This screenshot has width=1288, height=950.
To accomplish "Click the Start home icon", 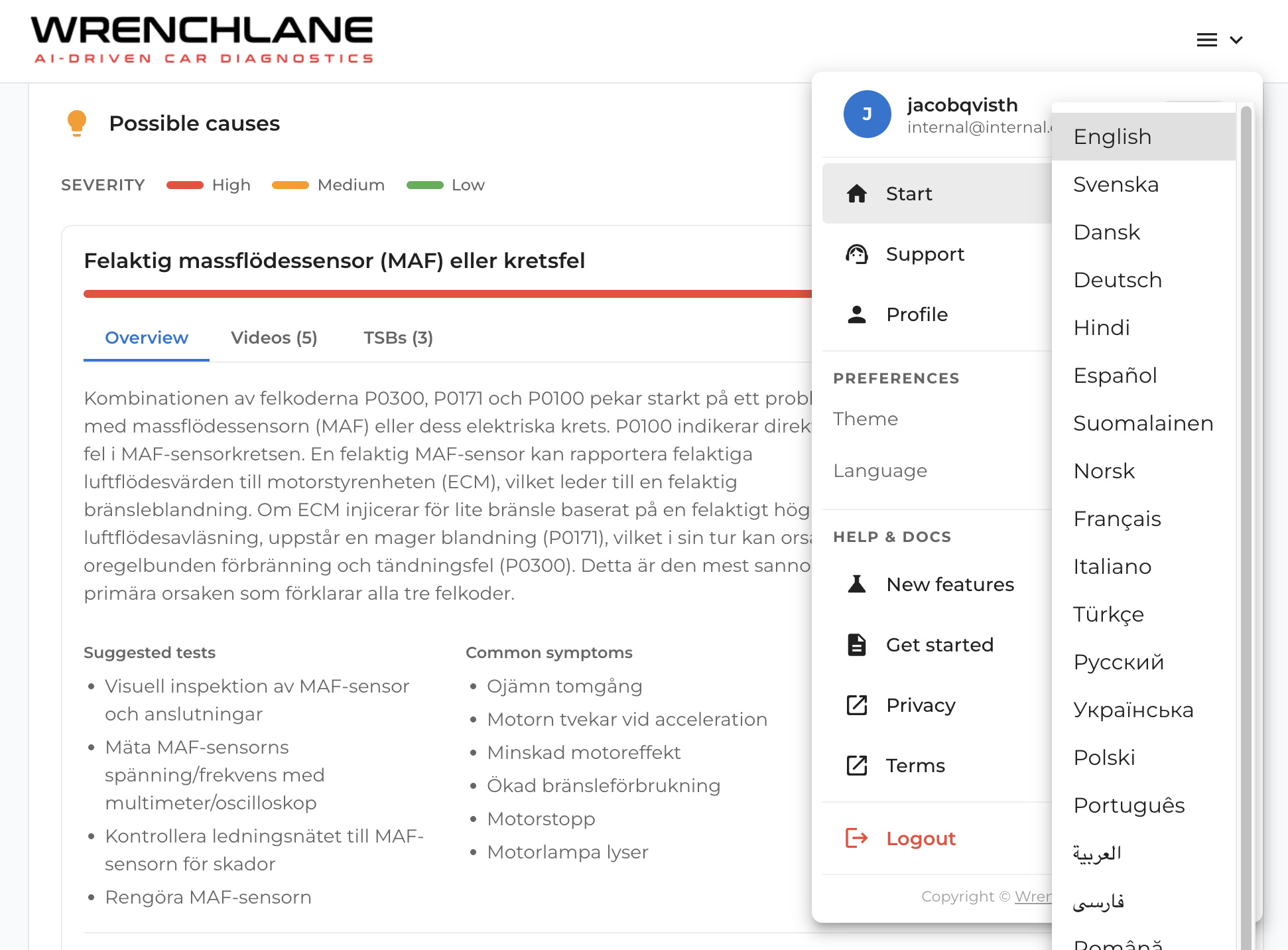I will (857, 194).
